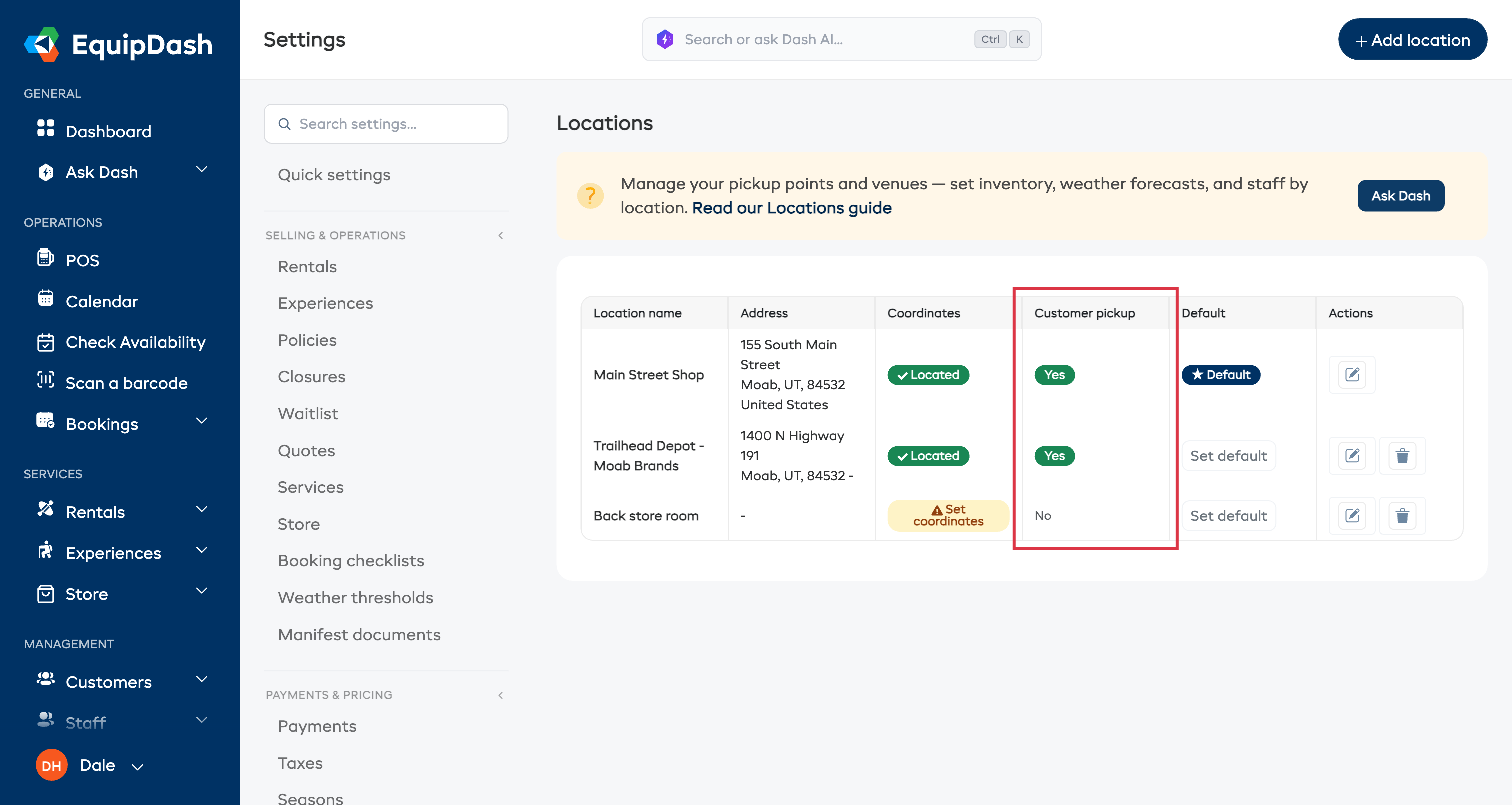1512x805 pixels.
Task: Click the yellow question mark help icon
Action: click(590, 195)
